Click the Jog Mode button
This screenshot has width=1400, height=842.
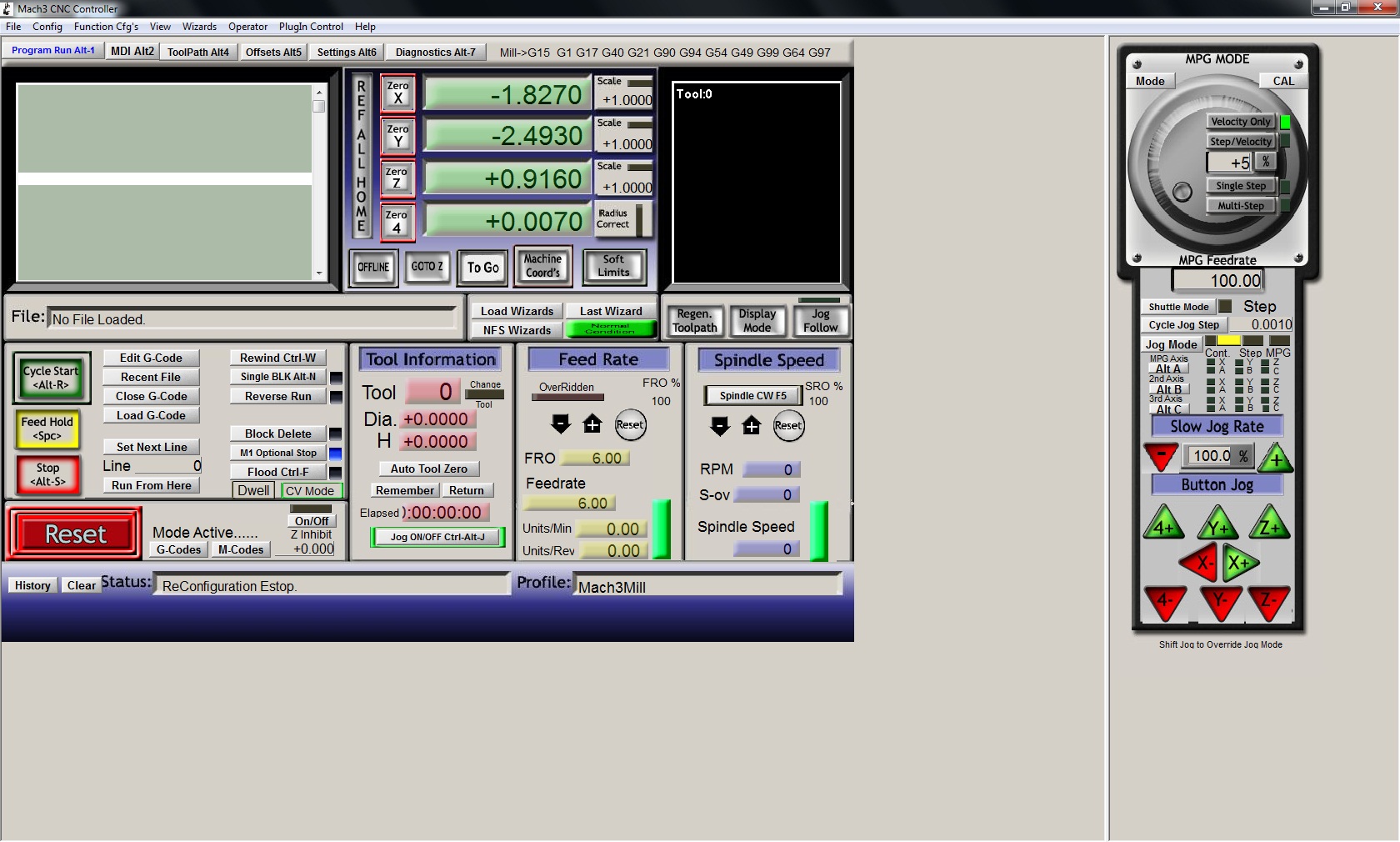click(x=1171, y=344)
